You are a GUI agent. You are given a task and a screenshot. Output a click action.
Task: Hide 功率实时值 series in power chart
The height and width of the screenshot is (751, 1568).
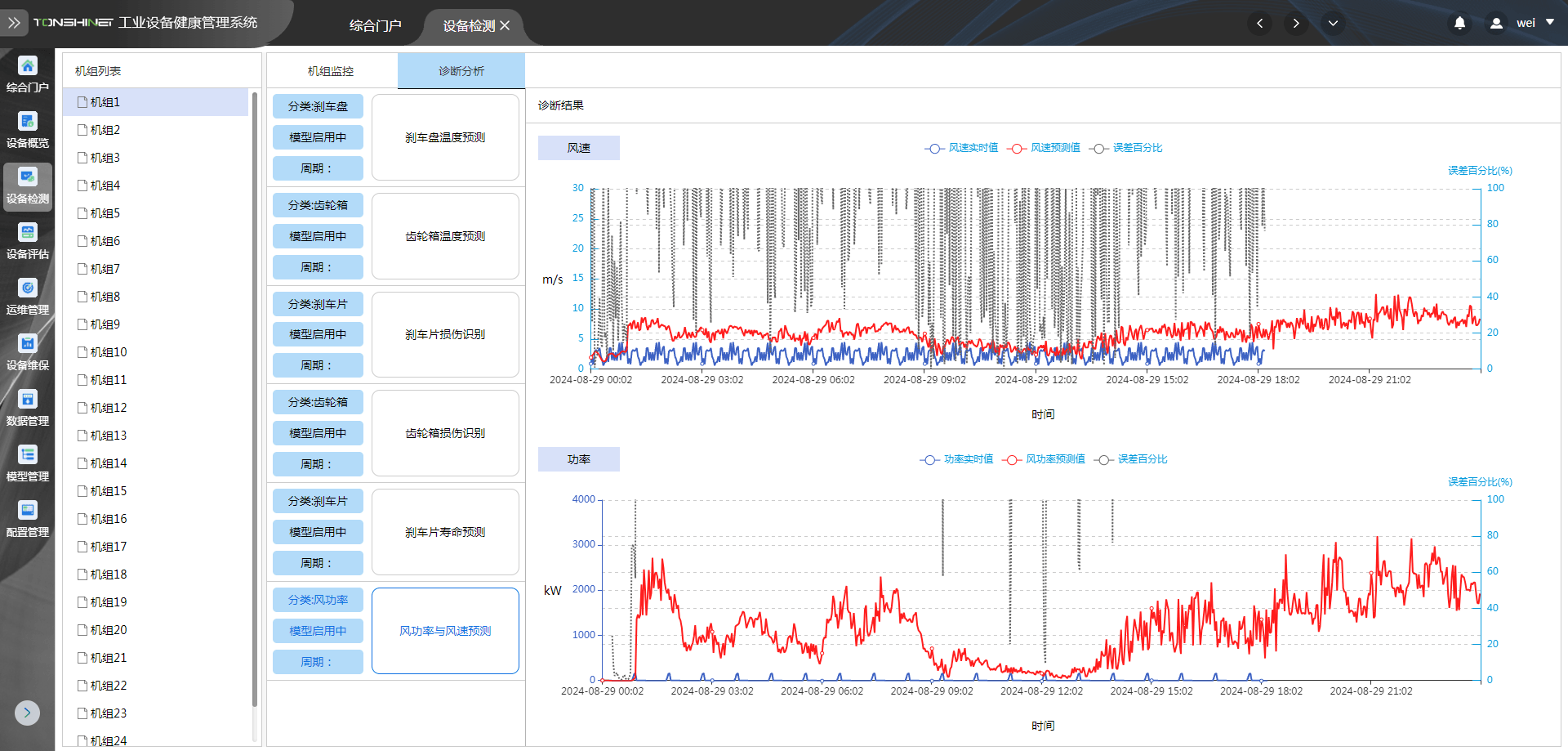pyautogui.click(x=956, y=459)
